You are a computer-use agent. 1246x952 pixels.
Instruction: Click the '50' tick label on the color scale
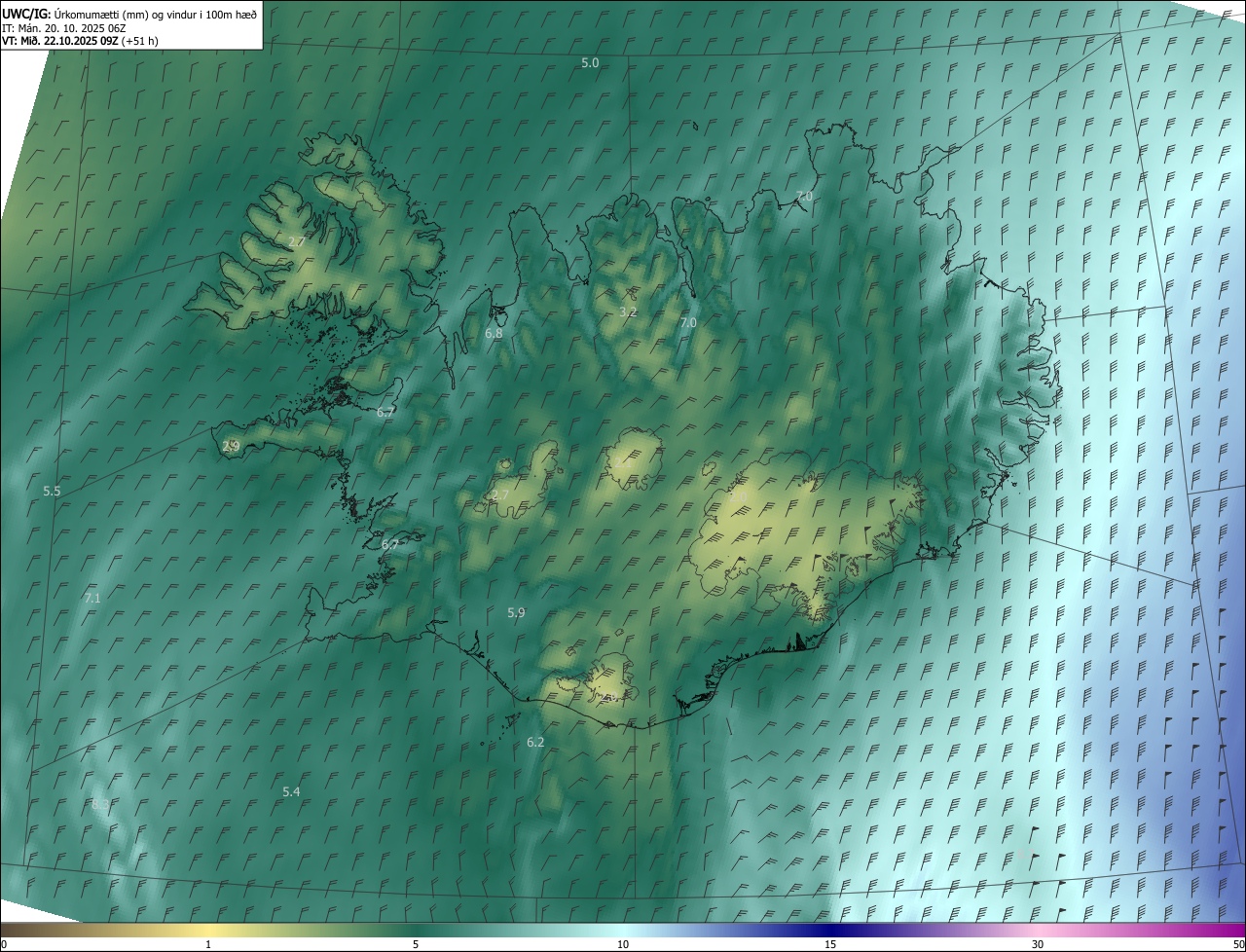(1238, 944)
